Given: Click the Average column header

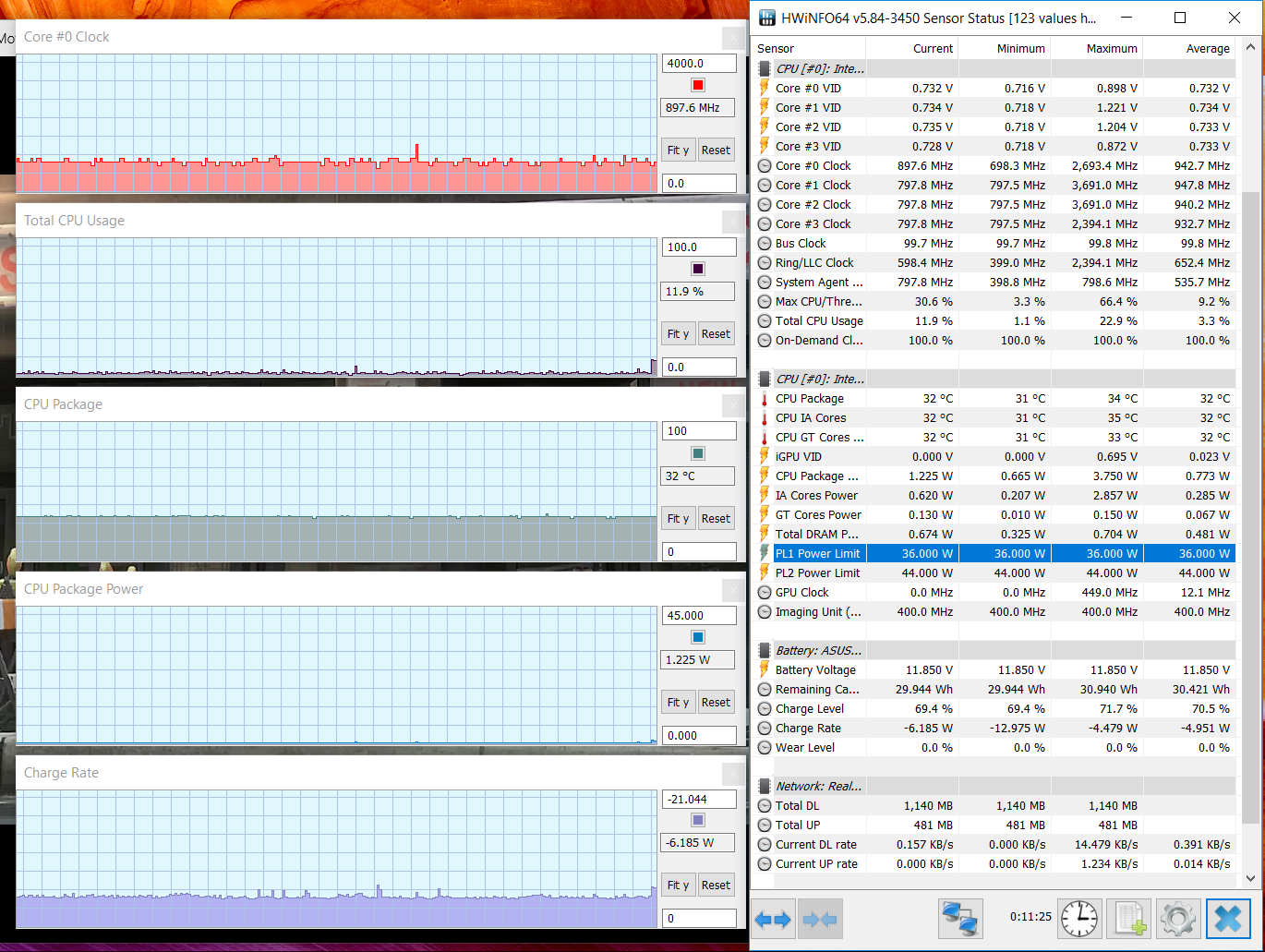Looking at the screenshot, I should coord(1189,49).
